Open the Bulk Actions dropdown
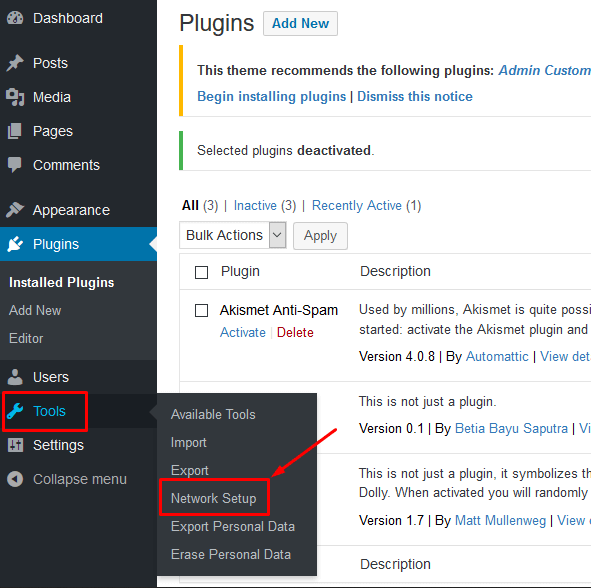This screenshot has width=591, height=588. (x=233, y=235)
